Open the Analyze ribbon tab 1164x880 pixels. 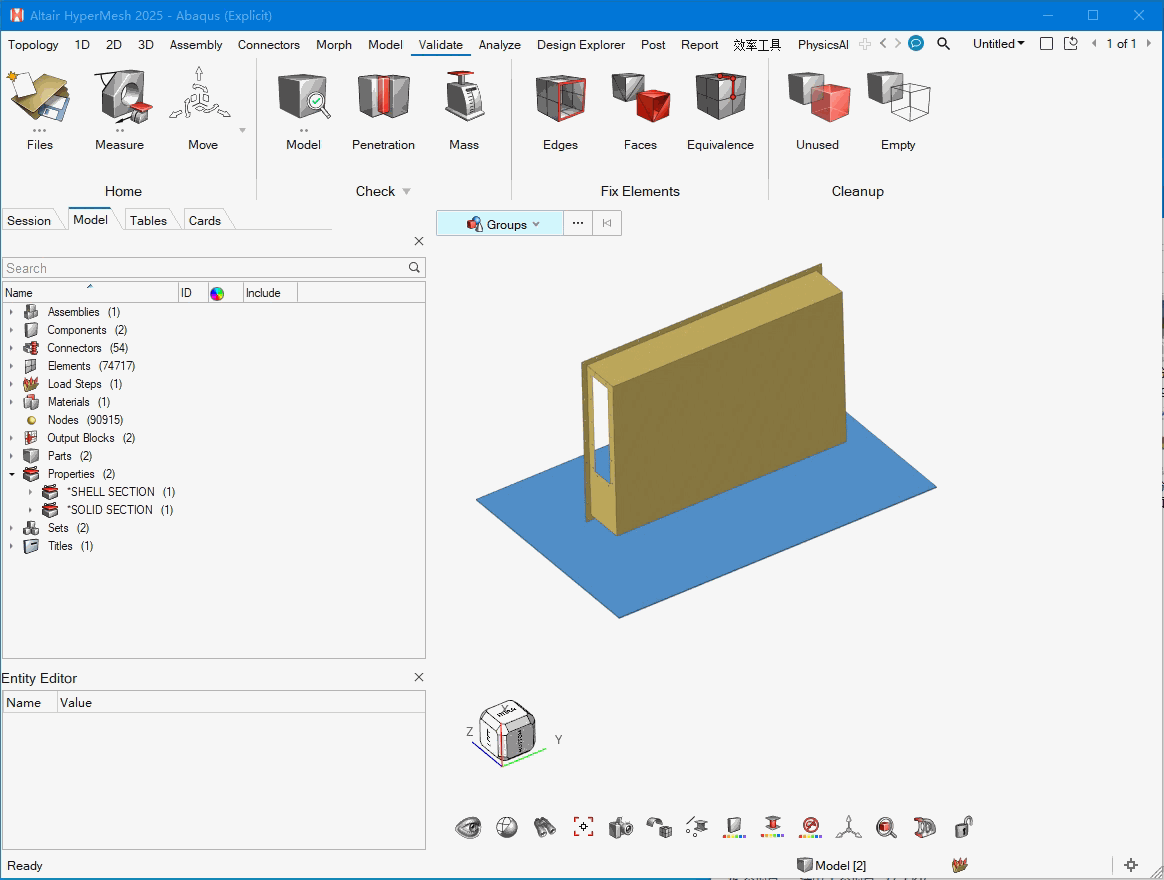tap(500, 45)
